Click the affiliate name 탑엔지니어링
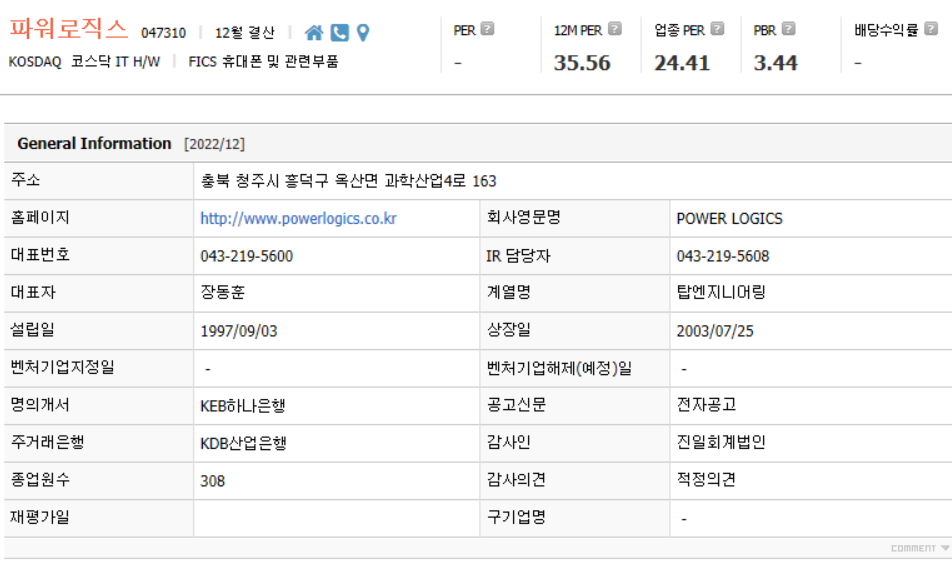952x562 pixels. click(721, 293)
